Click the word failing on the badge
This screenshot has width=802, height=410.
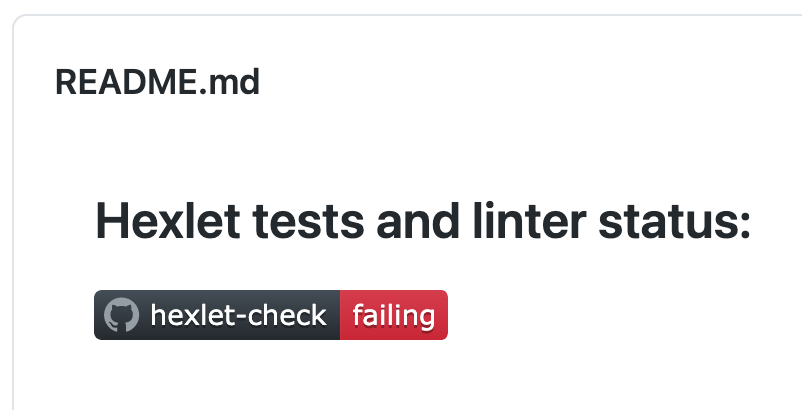pos(394,316)
